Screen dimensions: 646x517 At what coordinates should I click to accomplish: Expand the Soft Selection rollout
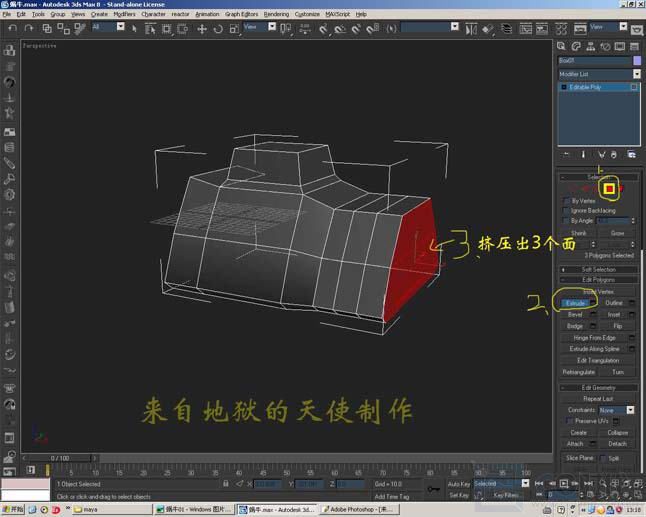tap(599, 269)
